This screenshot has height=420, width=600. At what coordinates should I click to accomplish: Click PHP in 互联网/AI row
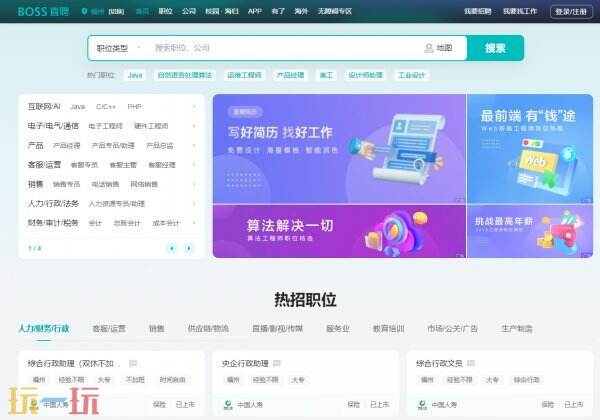[x=135, y=107]
